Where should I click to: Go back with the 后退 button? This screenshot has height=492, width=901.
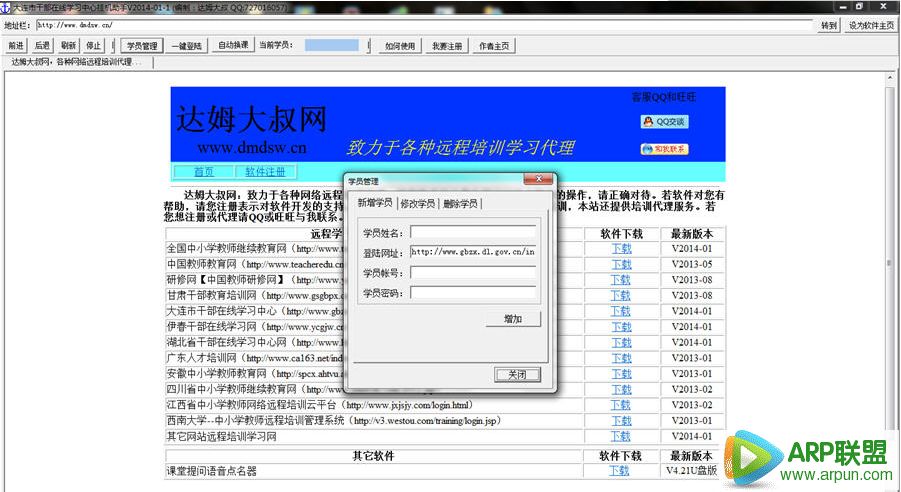[x=42, y=45]
